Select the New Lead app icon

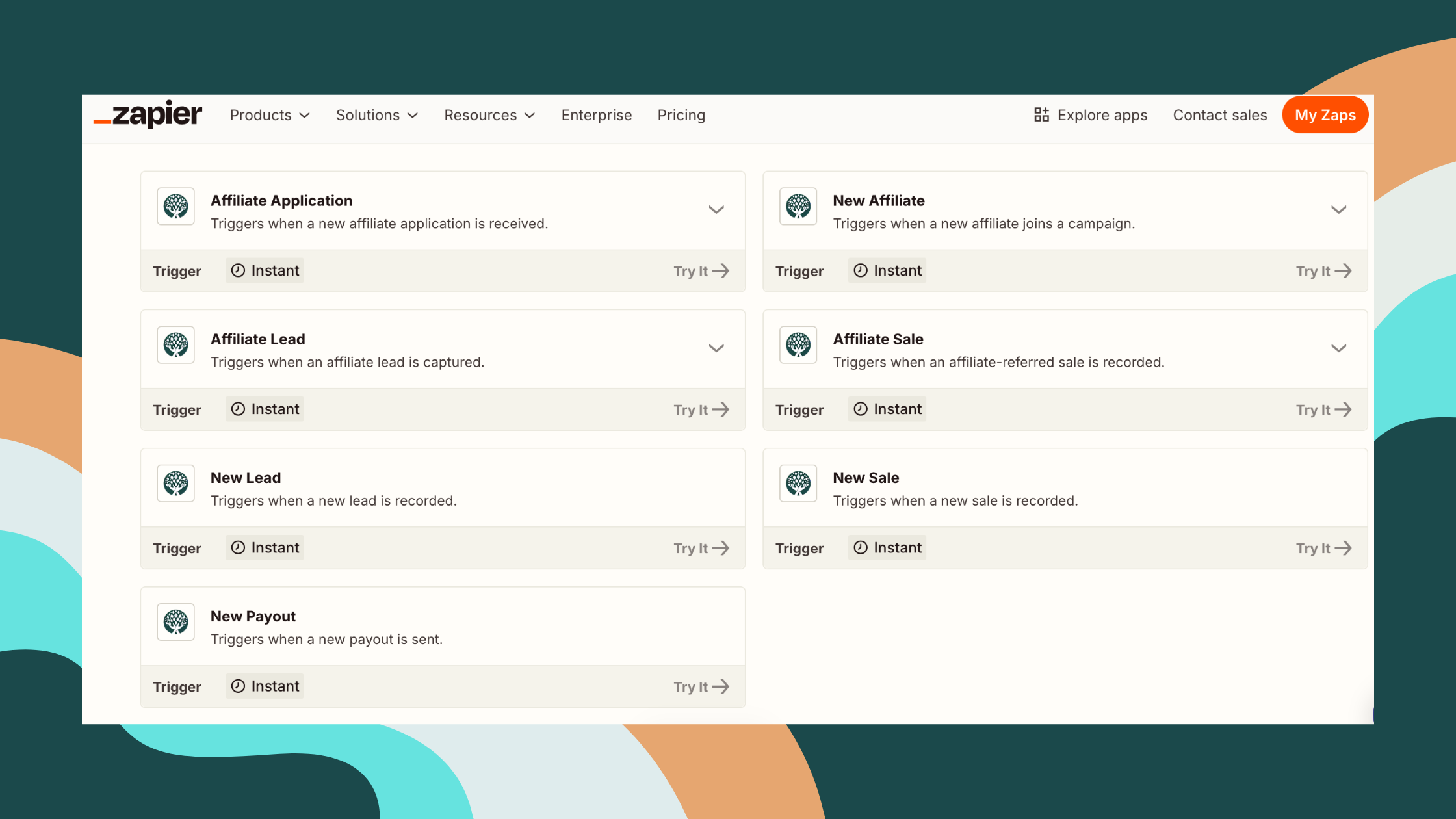[x=175, y=483]
